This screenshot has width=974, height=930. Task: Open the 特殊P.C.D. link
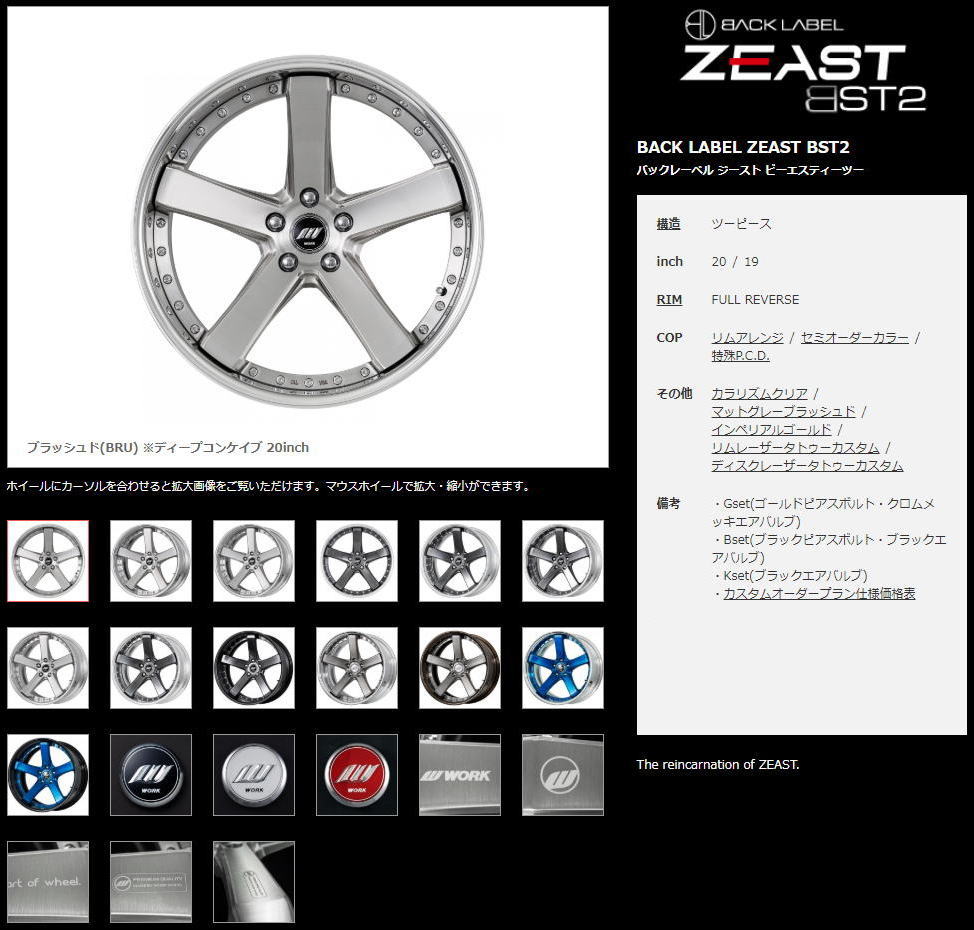pos(739,356)
